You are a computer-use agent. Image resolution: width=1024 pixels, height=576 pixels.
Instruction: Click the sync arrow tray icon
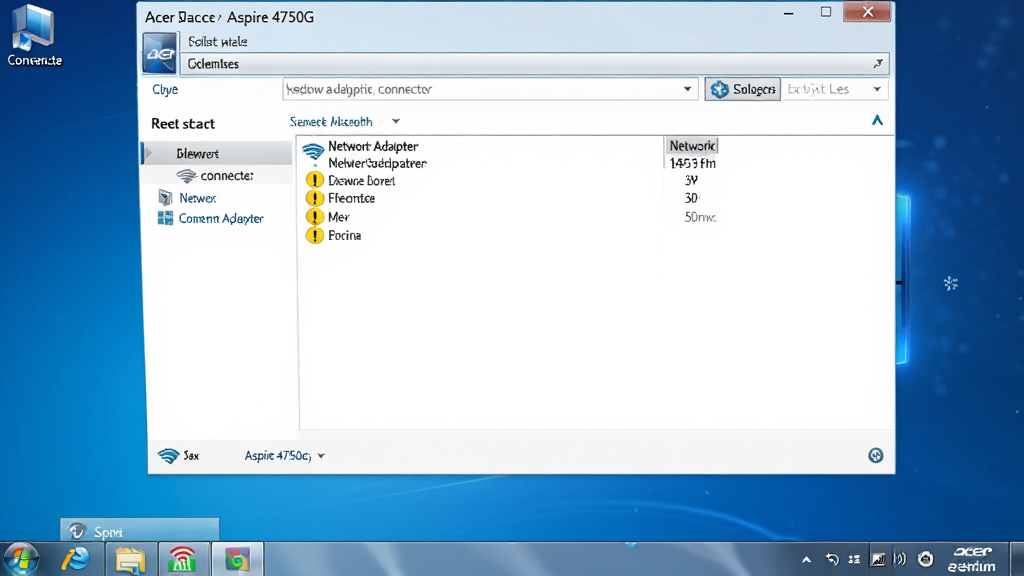[x=832, y=560]
